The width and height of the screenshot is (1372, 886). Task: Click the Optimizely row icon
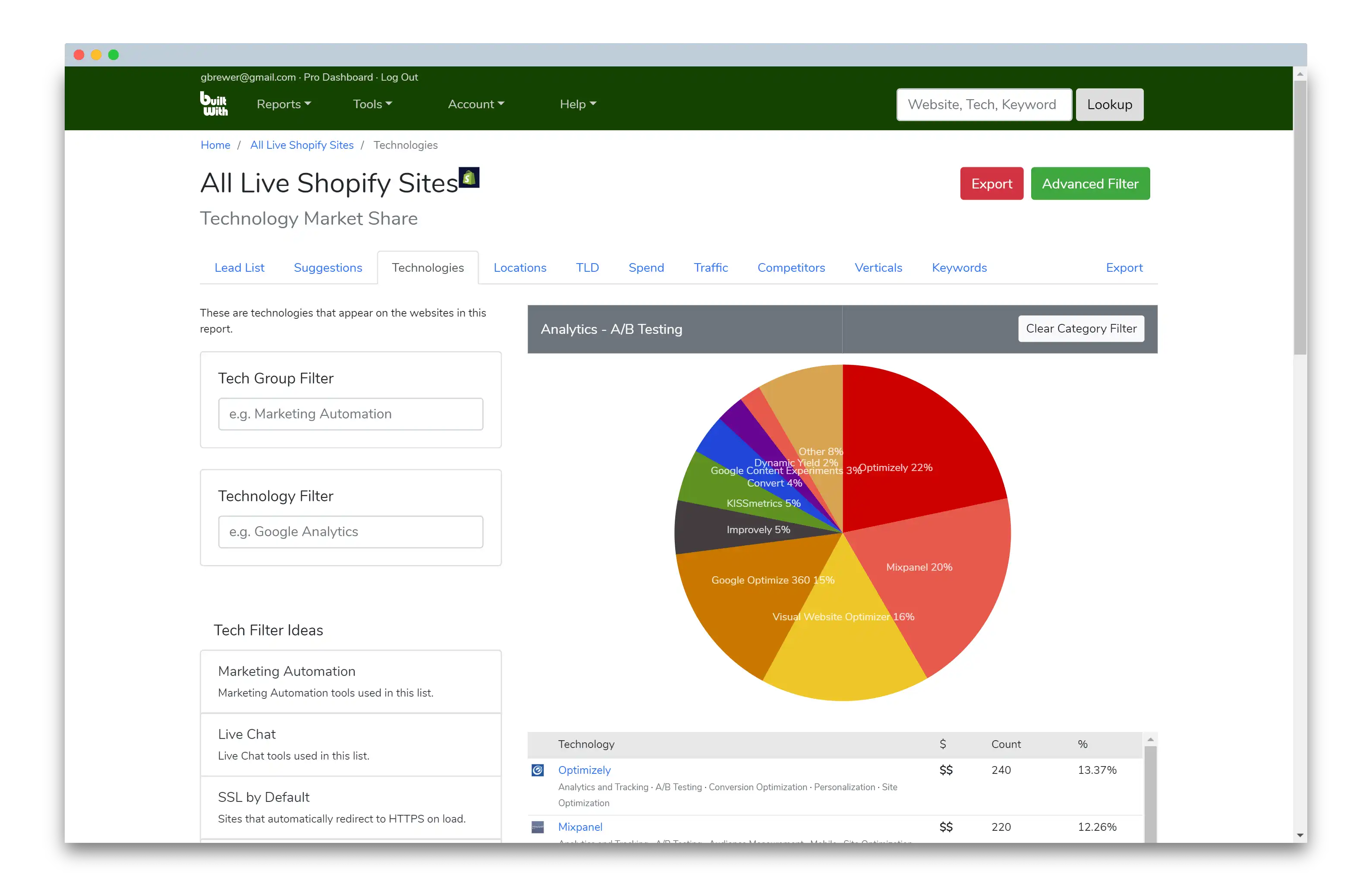point(537,770)
